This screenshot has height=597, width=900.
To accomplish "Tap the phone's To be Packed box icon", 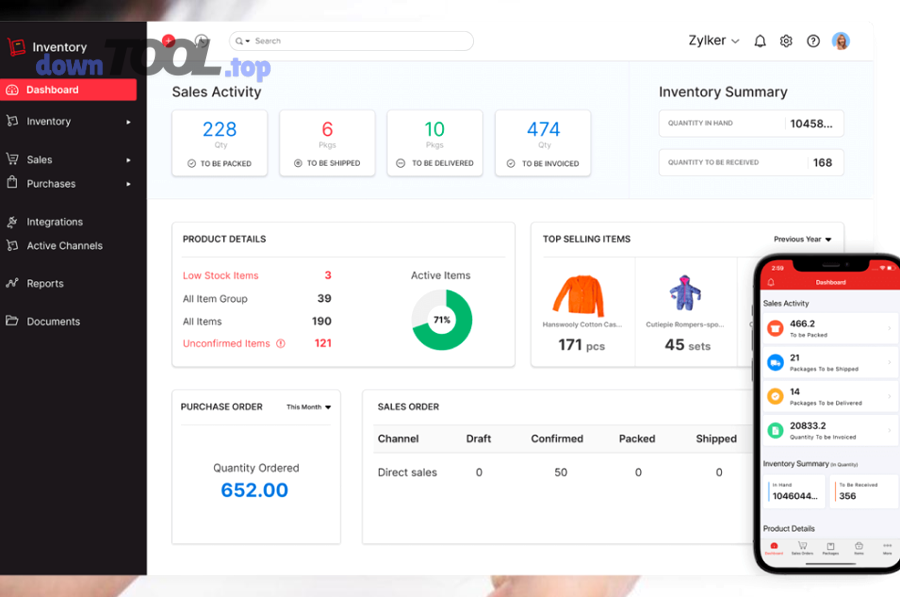I will pyautogui.click(x=775, y=328).
